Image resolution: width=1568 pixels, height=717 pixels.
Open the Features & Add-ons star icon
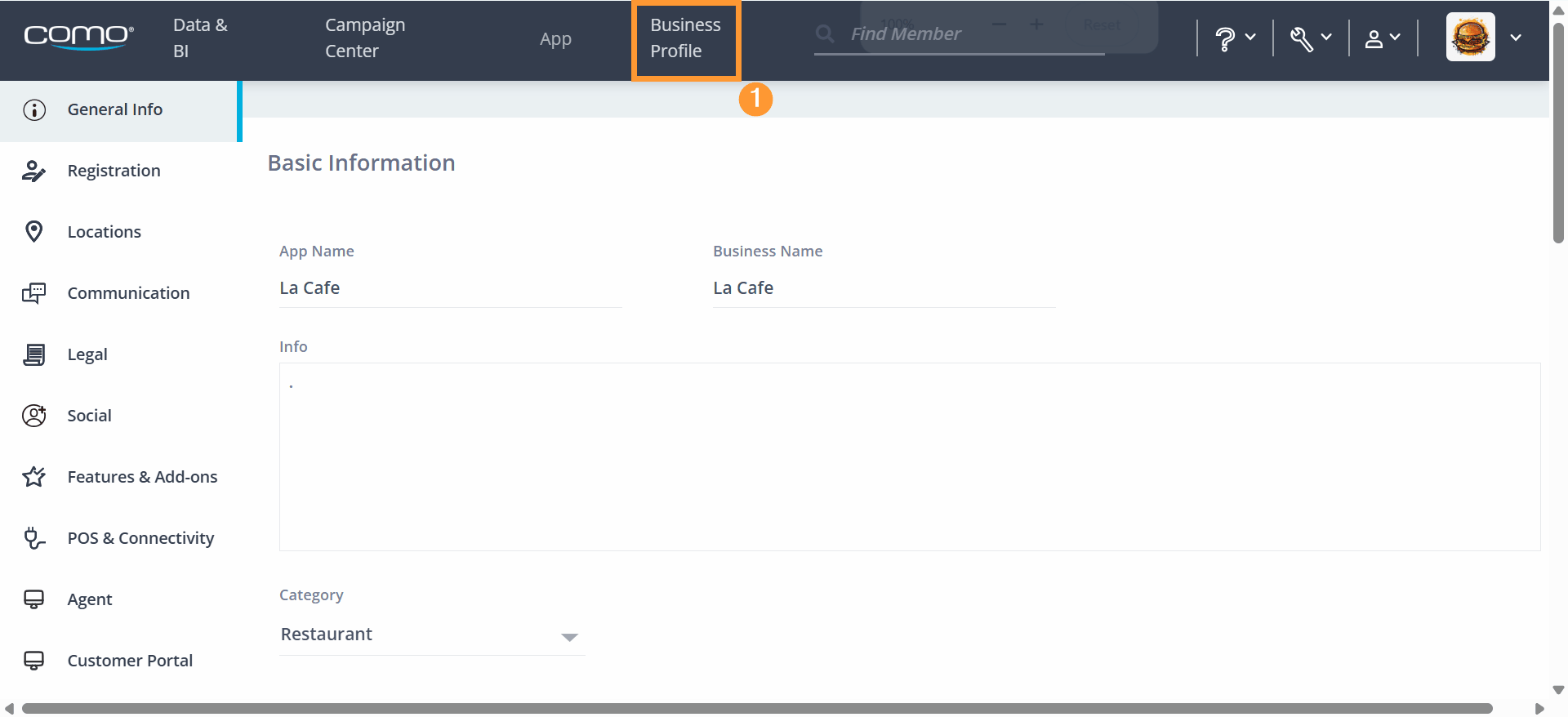[x=34, y=477]
